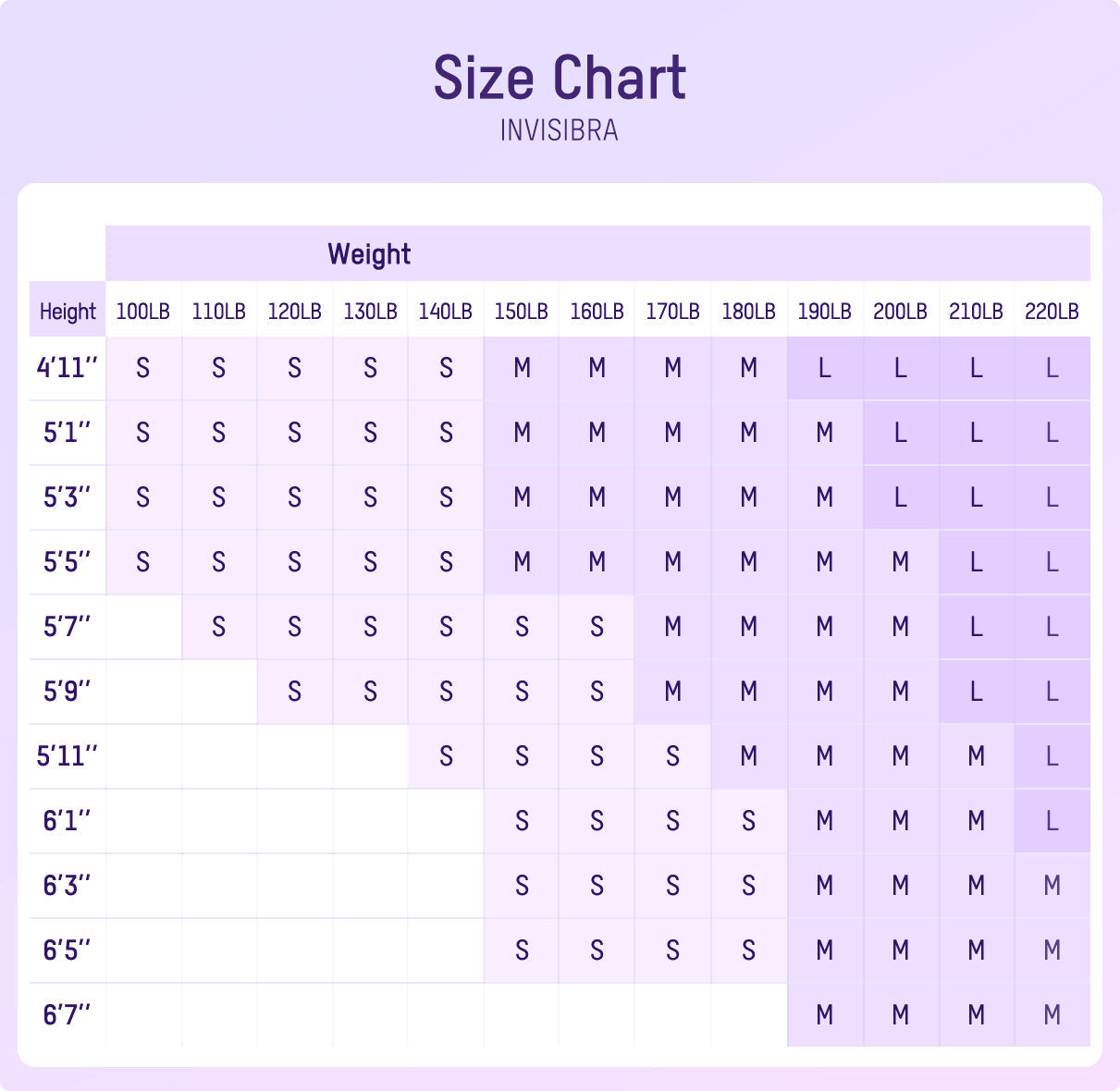The width and height of the screenshot is (1120, 1091).
Task: Select the 100LB weight column header
Action: coord(143,312)
